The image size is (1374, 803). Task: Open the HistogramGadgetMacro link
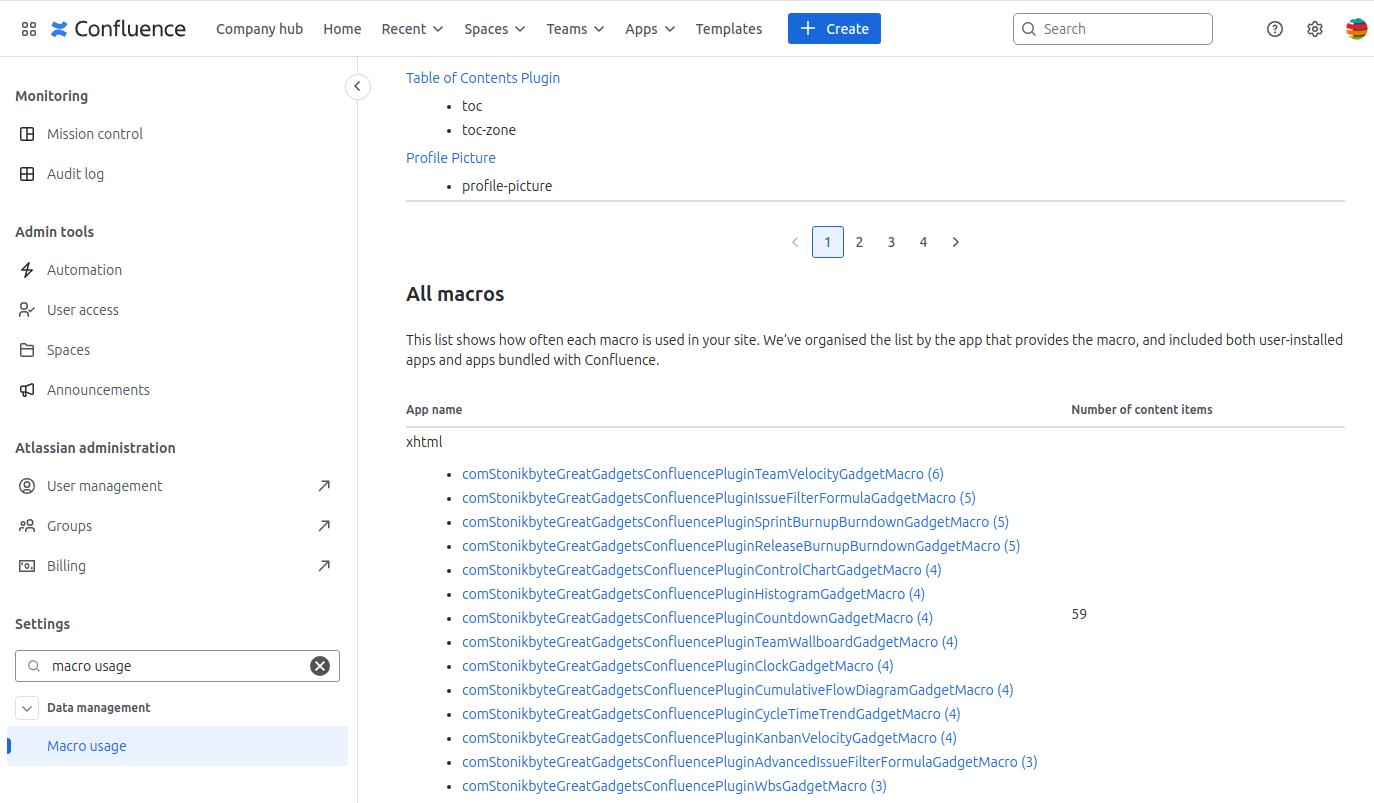693,594
